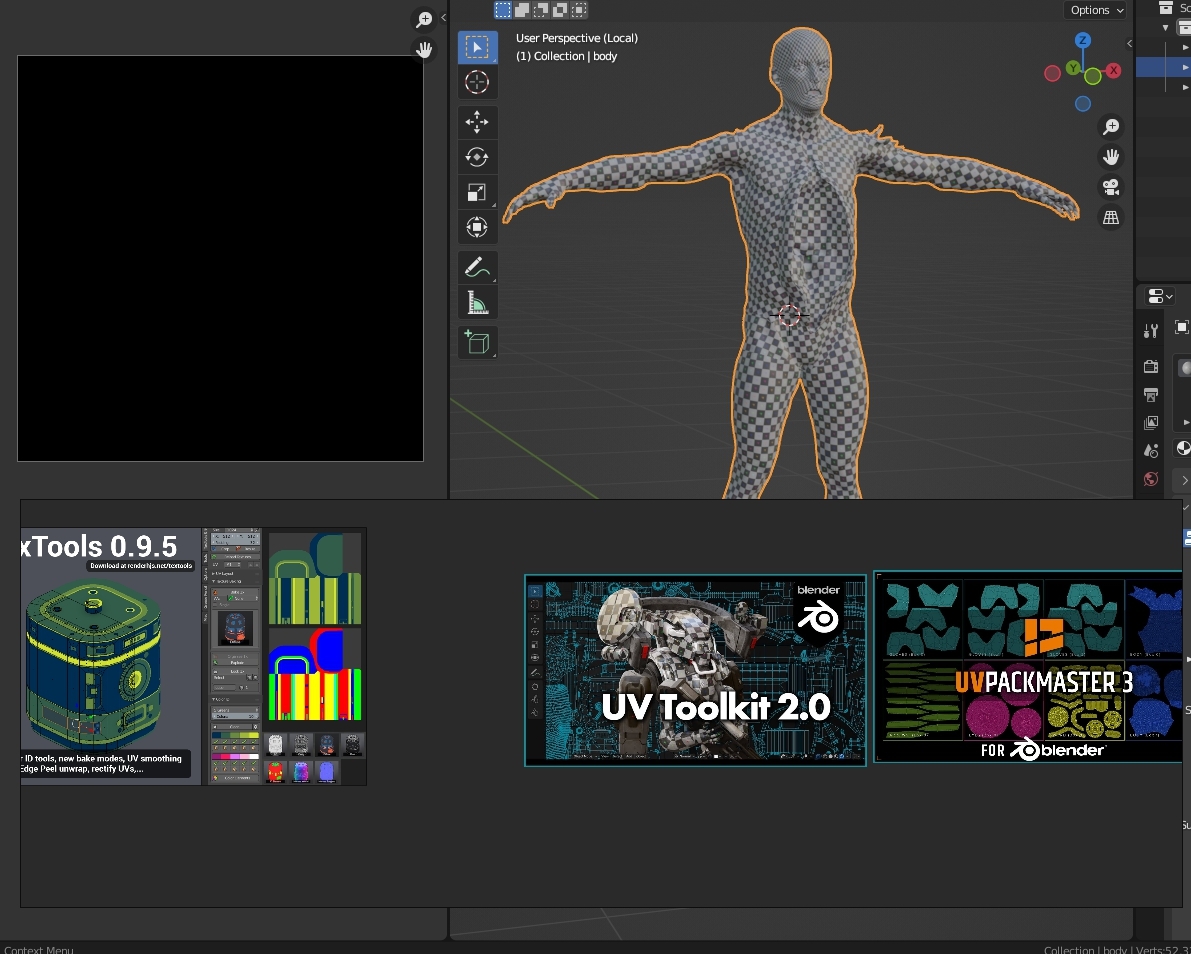The height and width of the screenshot is (954, 1191).
Task: Switch to the Scale tool
Action: [477, 192]
